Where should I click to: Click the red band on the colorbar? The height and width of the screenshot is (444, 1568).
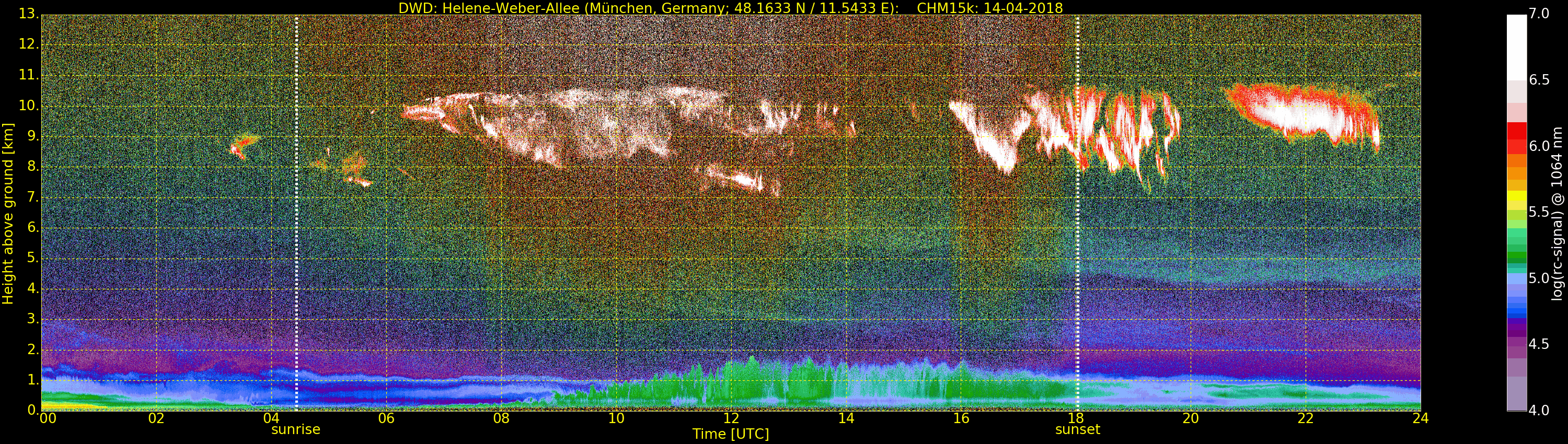(1516, 137)
